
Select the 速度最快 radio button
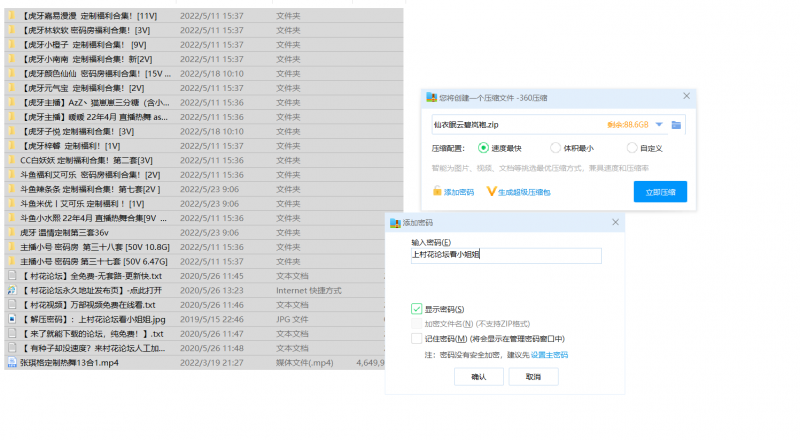pyautogui.click(x=483, y=147)
